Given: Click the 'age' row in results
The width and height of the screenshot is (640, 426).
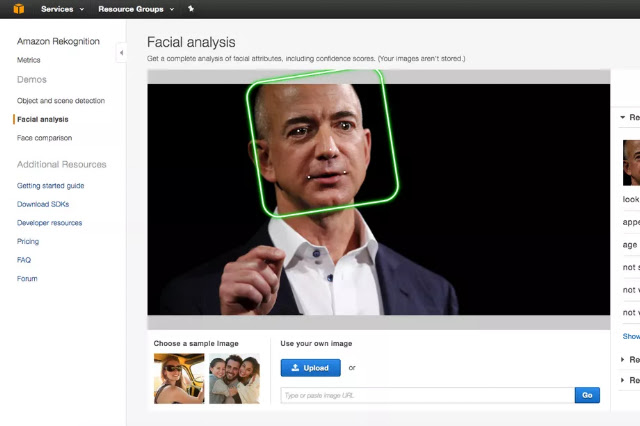Looking at the screenshot, I should click(x=631, y=245).
